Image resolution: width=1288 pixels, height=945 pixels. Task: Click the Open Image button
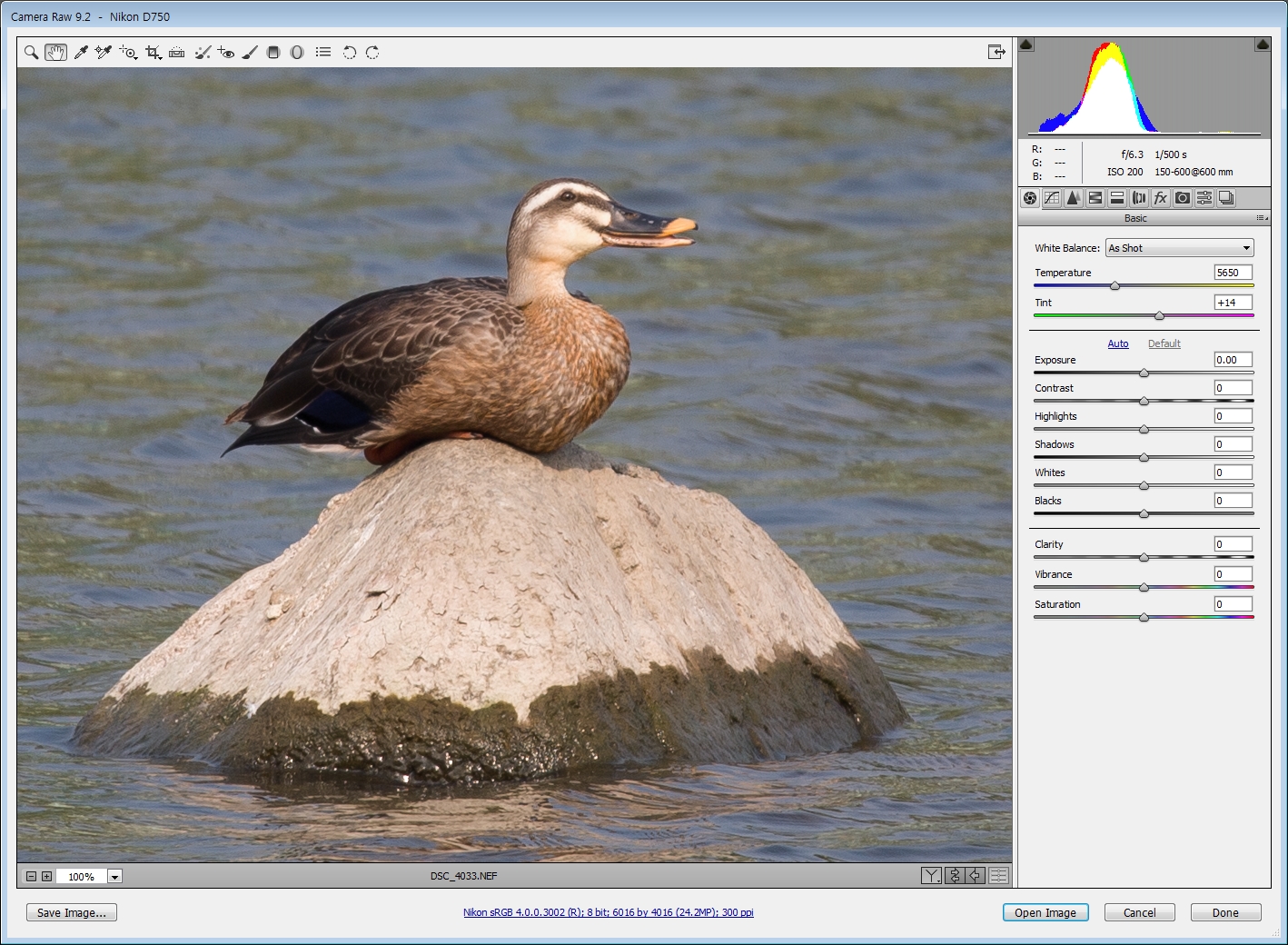1045,913
